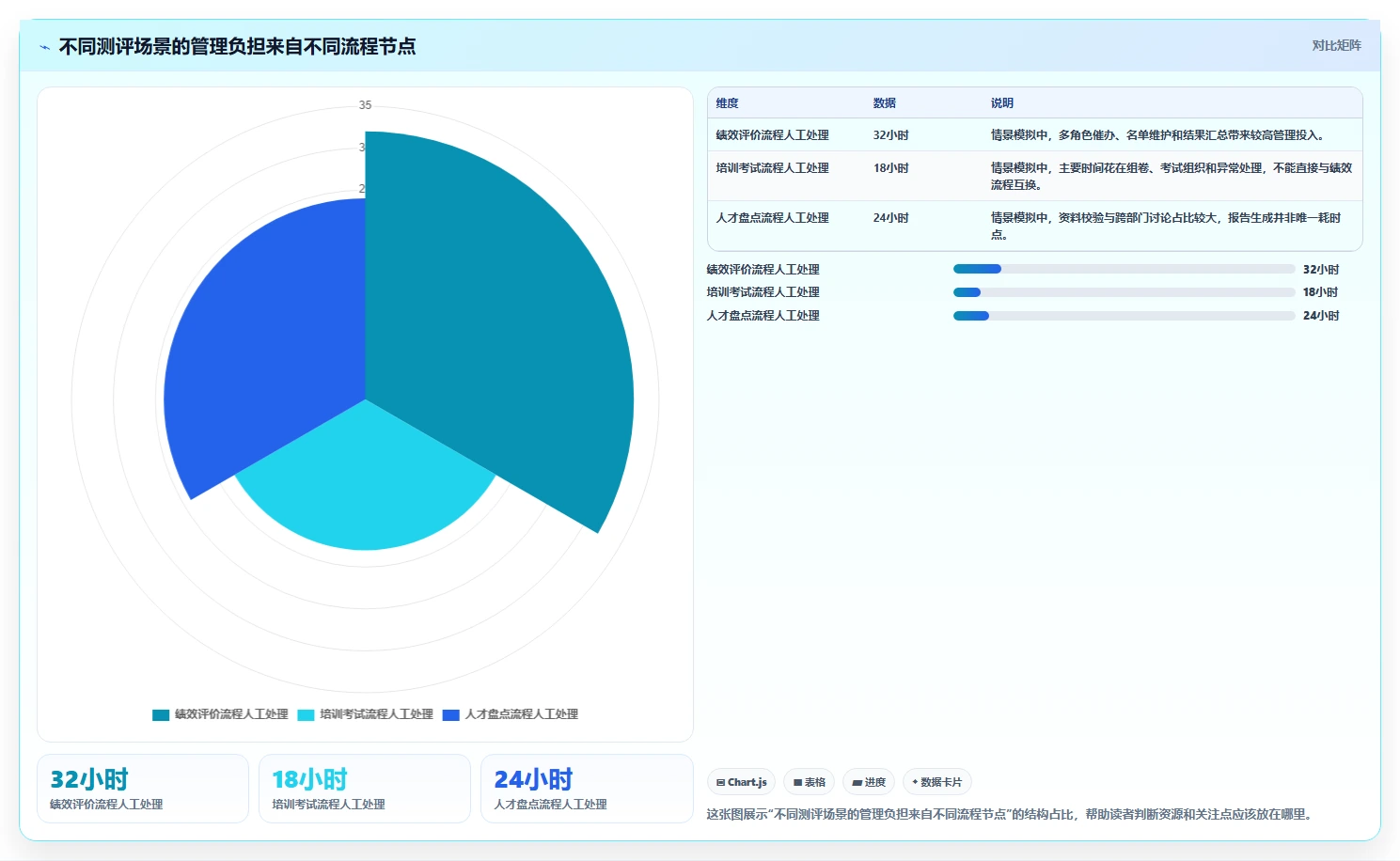Open the 24小时 summary card

click(x=587, y=789)
